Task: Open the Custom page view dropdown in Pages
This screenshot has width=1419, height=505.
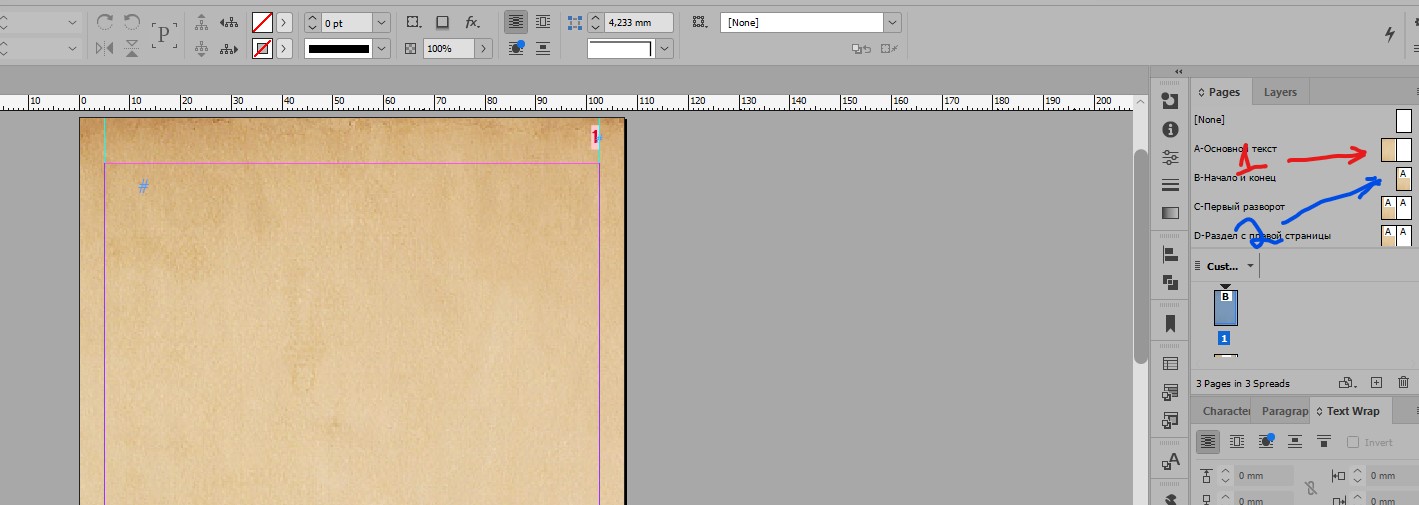Action: [1250, 266]
